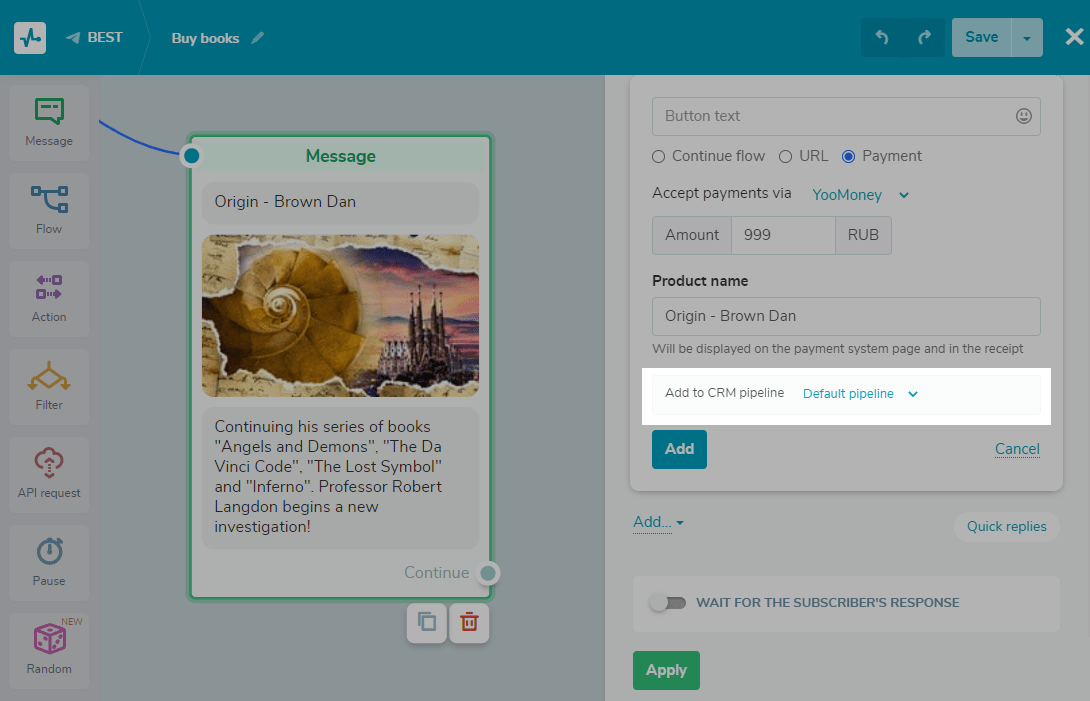Delete the message block with trash icon
Viewport: 1090px width, 701px height.
(x=469, y=623)
